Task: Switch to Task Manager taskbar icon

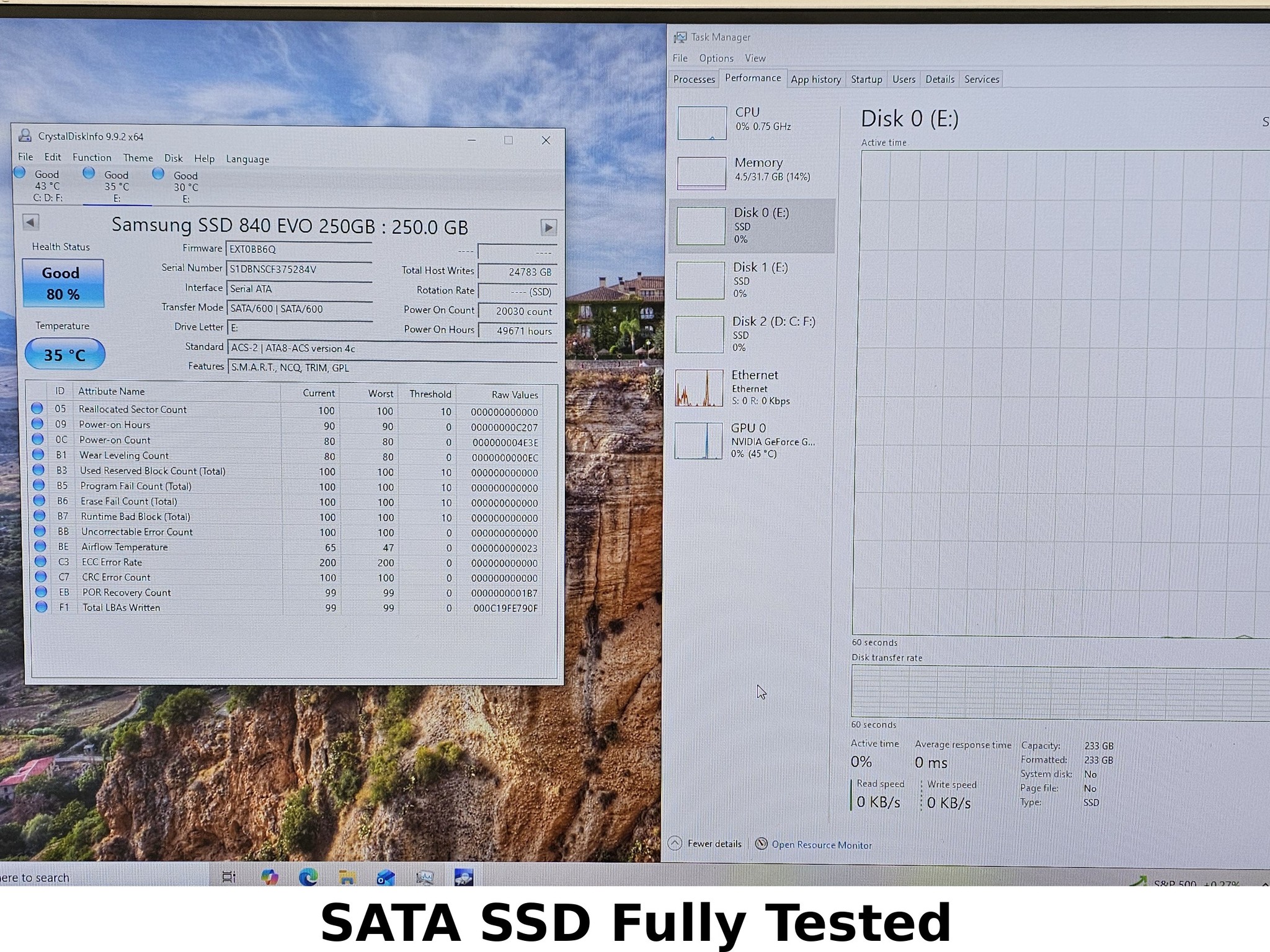Action: [x=425, y=877]
